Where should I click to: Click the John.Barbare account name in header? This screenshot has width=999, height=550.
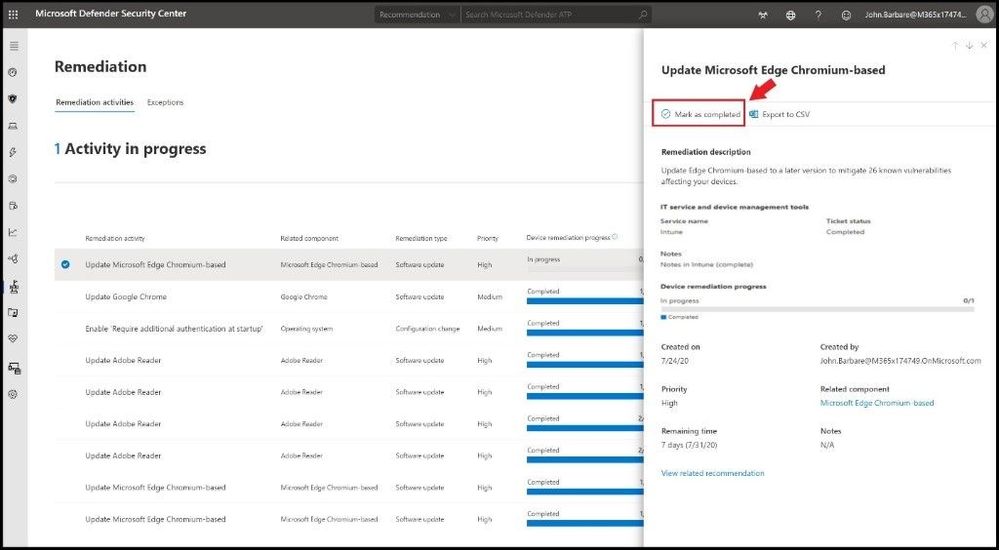pyautogui.click(x=916, y=15)
